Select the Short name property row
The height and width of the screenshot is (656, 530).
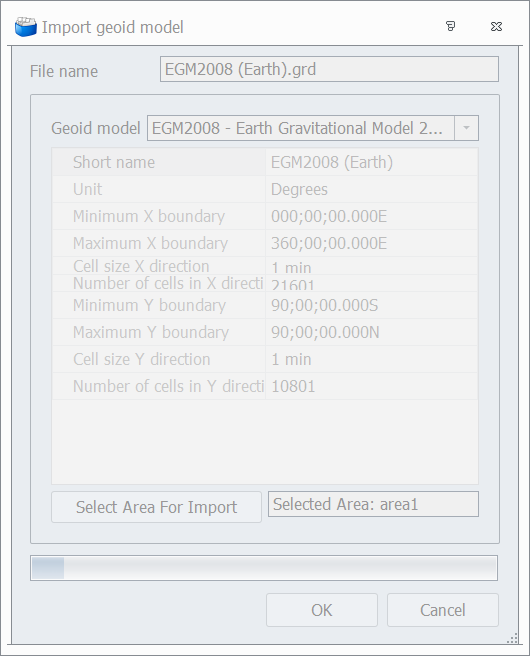[265, 162]
